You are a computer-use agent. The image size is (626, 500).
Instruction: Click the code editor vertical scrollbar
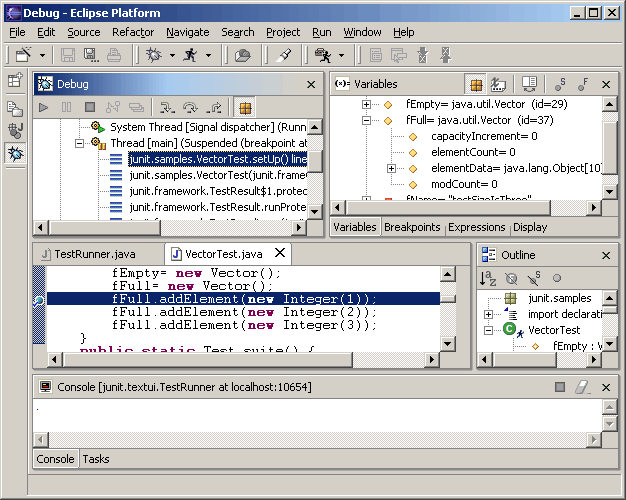pyautogui.click(x=449, y=320)
